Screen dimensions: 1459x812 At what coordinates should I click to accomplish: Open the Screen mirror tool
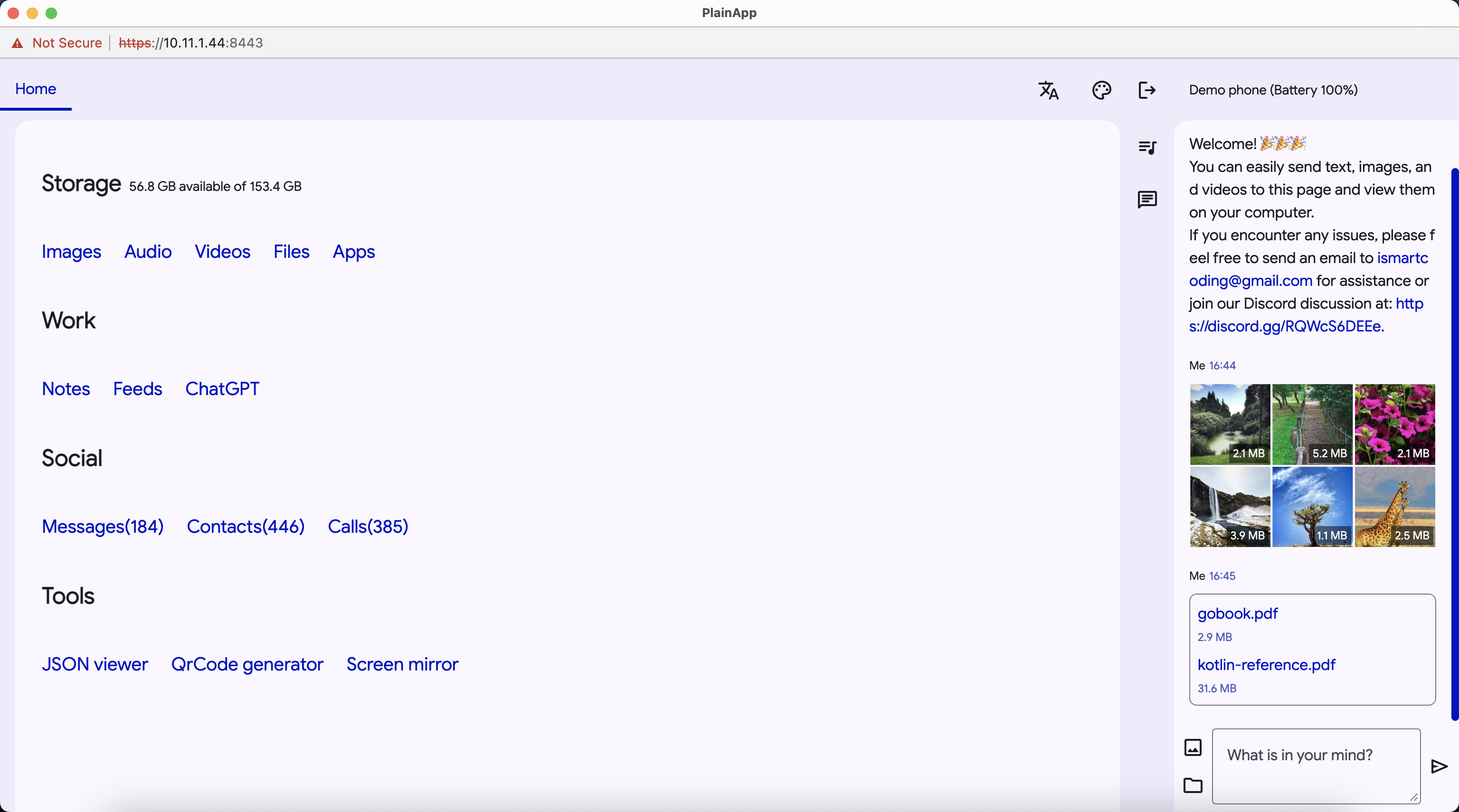click(402, 664)
